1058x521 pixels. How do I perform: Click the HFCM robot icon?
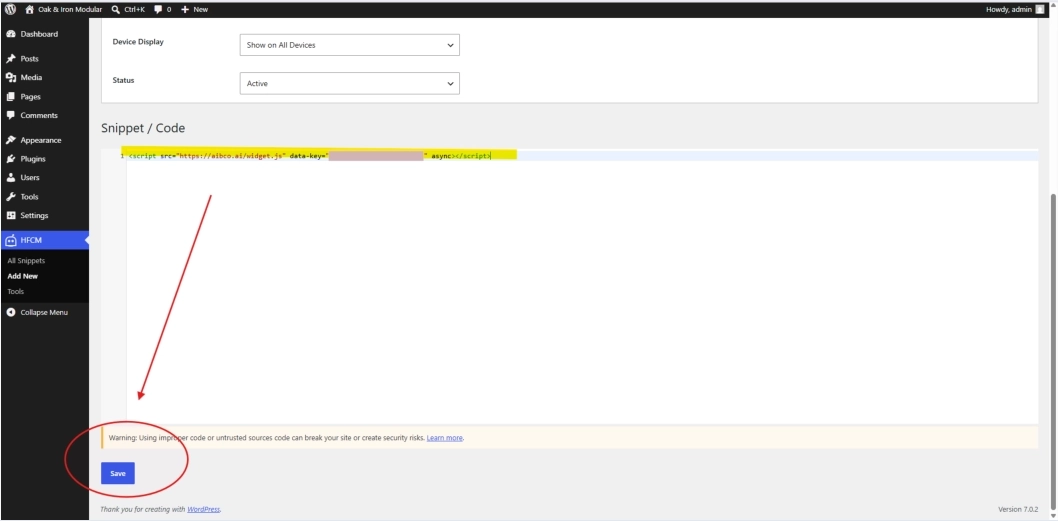11,240
